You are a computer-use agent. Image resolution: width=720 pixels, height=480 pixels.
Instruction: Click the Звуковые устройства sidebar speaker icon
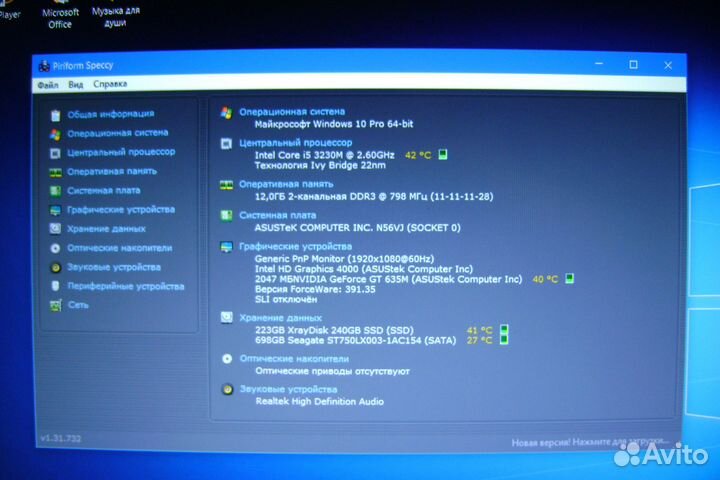[x=56, y=268]
